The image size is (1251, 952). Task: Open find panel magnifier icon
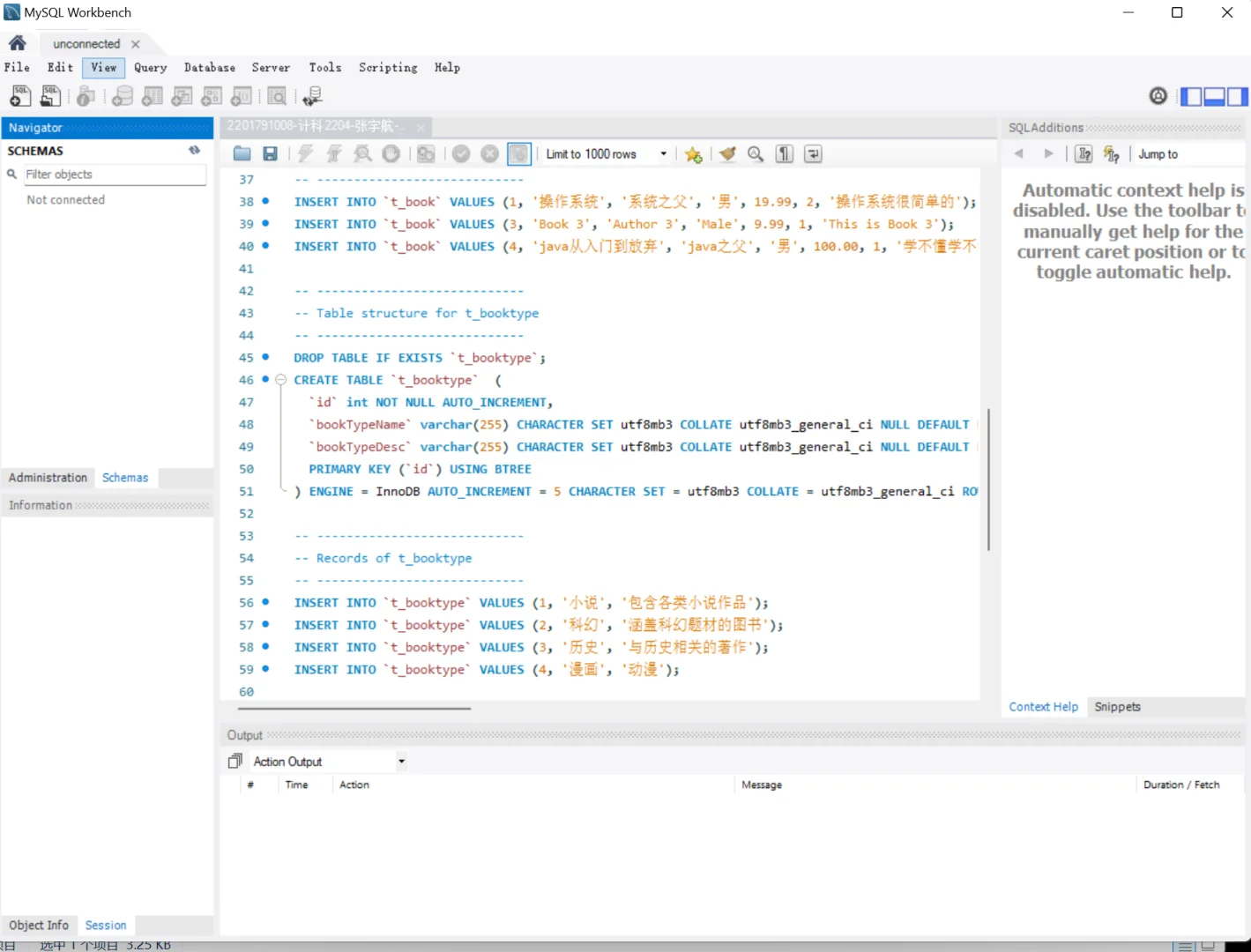pyautogui.click(x=756, y=154)
